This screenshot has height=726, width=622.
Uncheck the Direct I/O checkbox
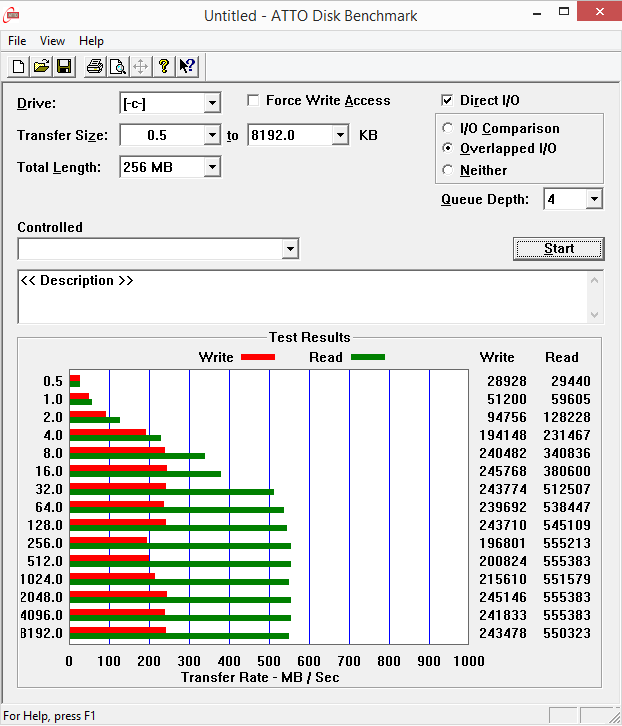(x=447, y=100)
